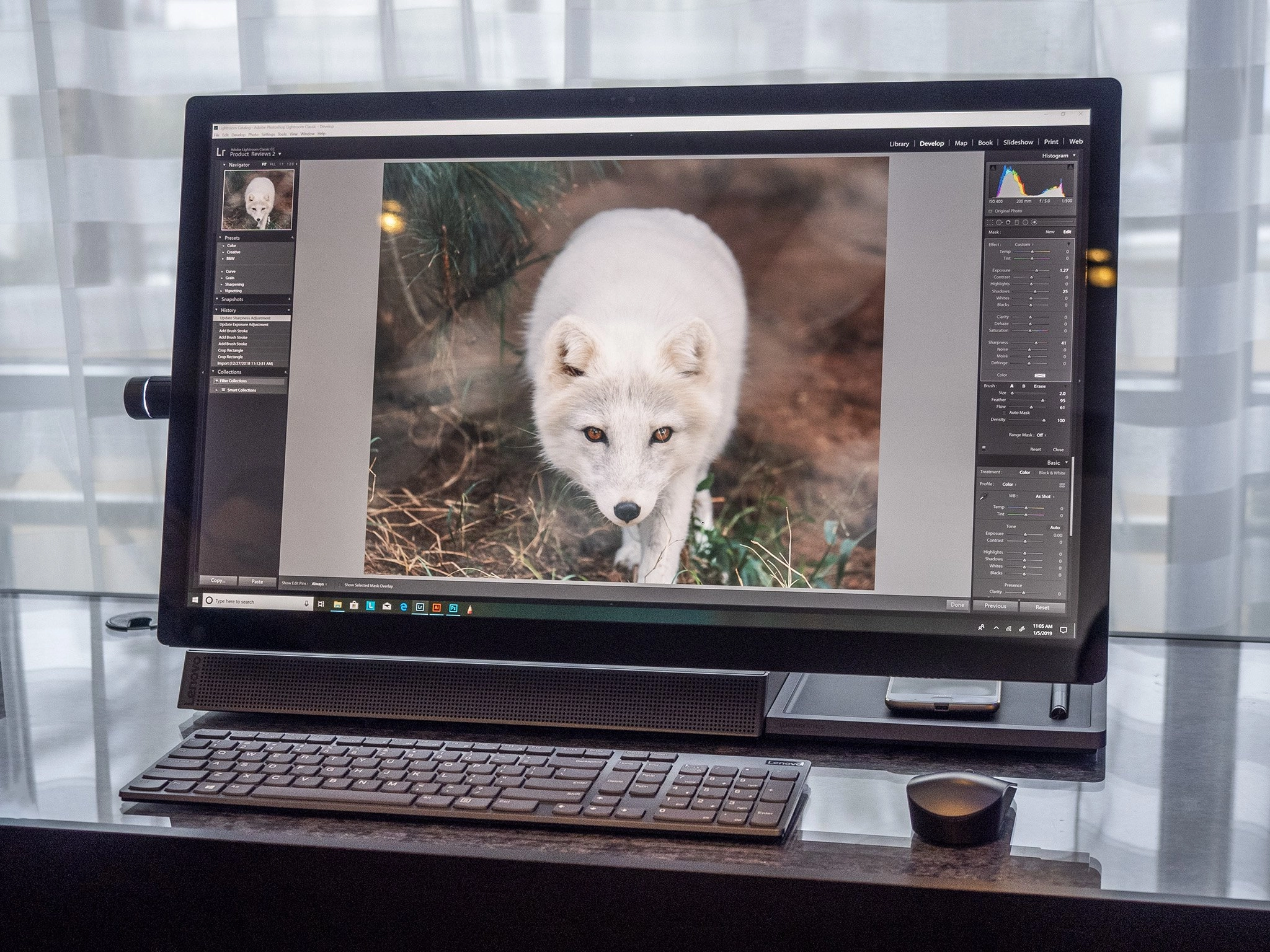1270x952 pixels.
Task: Enable the Auto Mask checkbox
Action: coord(1004,413)
